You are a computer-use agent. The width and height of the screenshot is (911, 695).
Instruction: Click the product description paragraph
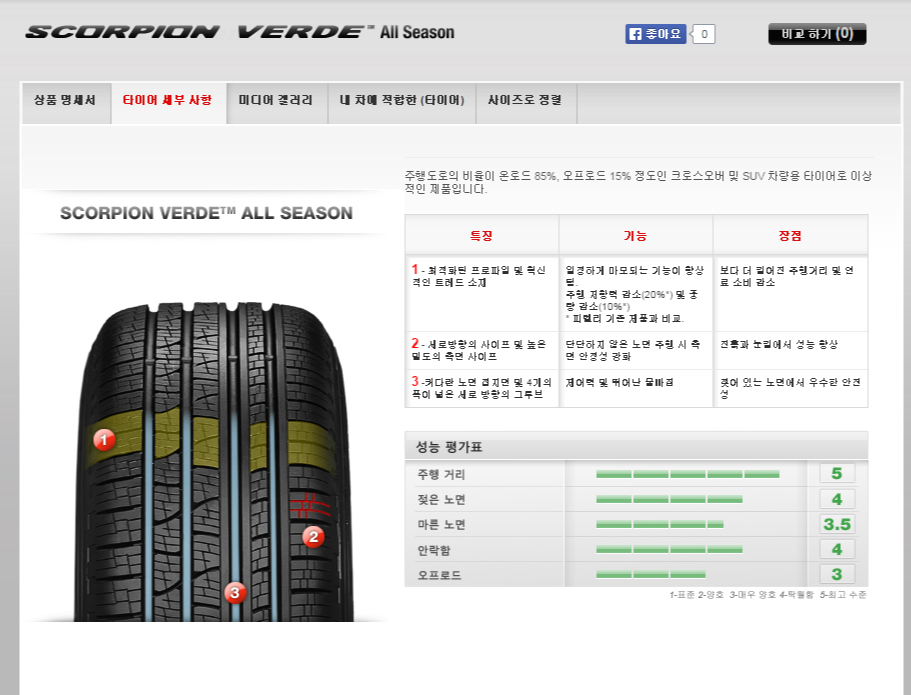[638, 182]
